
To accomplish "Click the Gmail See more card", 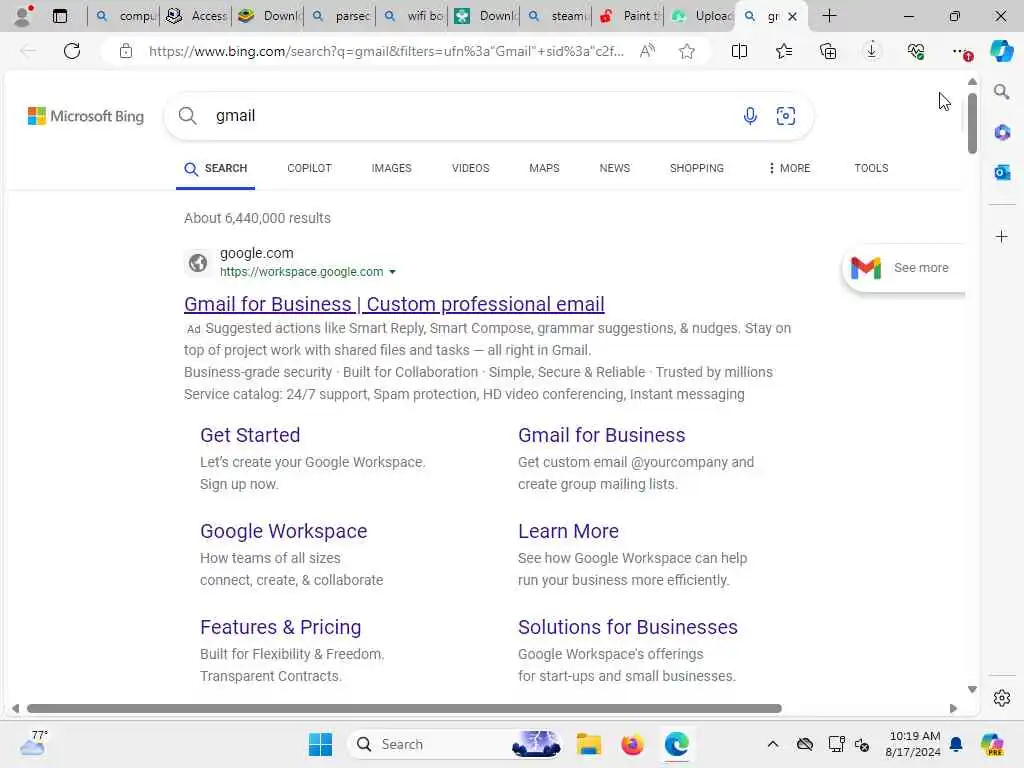I will point(904,268).
